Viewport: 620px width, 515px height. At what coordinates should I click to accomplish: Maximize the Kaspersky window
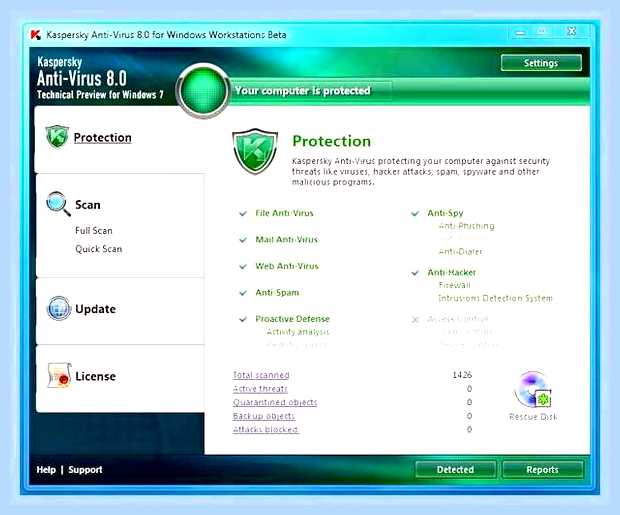pyautogui.click(x=543, y=31)
